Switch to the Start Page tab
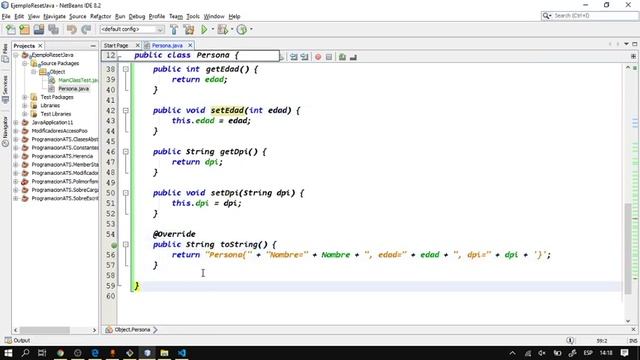 click(116, 45)
